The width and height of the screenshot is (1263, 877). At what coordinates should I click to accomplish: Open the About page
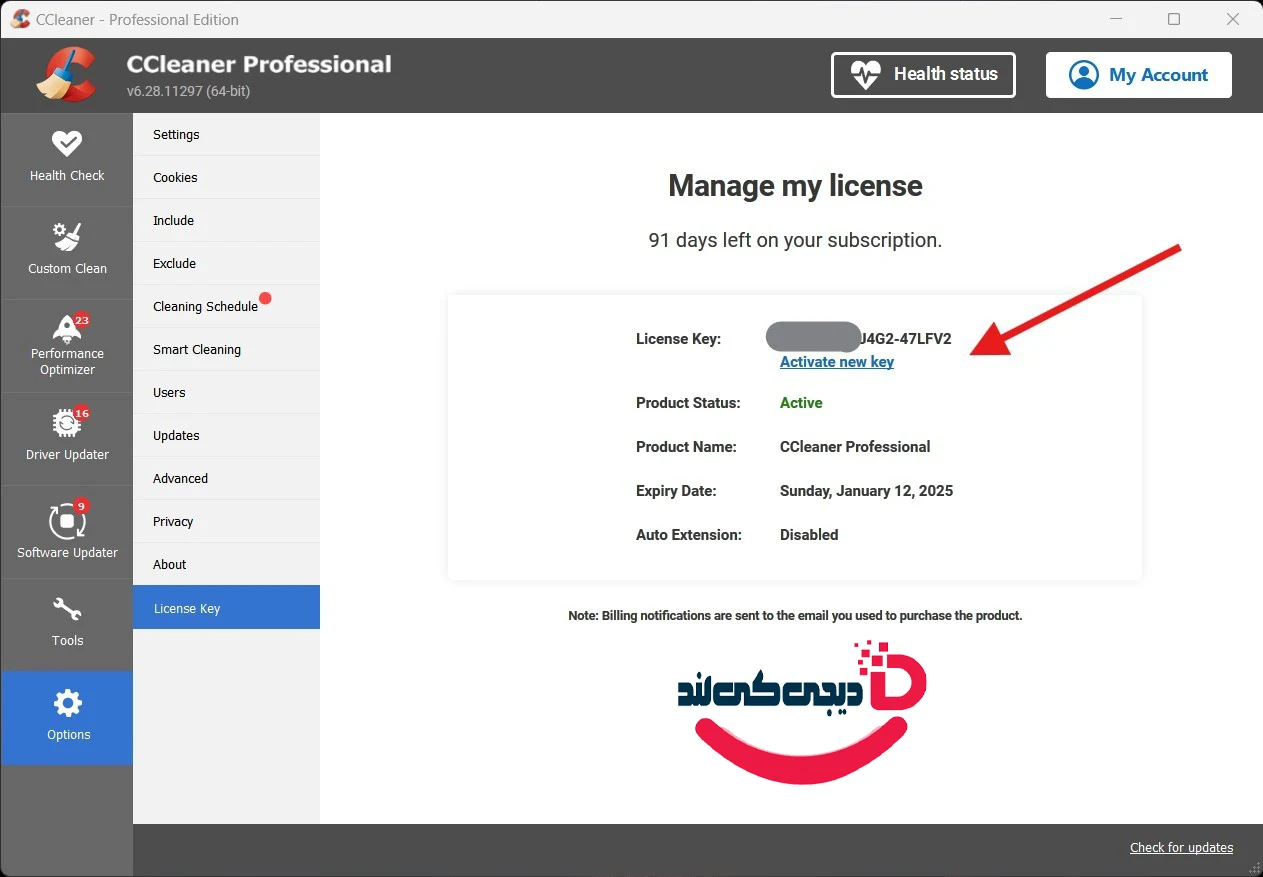pyautogui.click(x=226, y=565)
